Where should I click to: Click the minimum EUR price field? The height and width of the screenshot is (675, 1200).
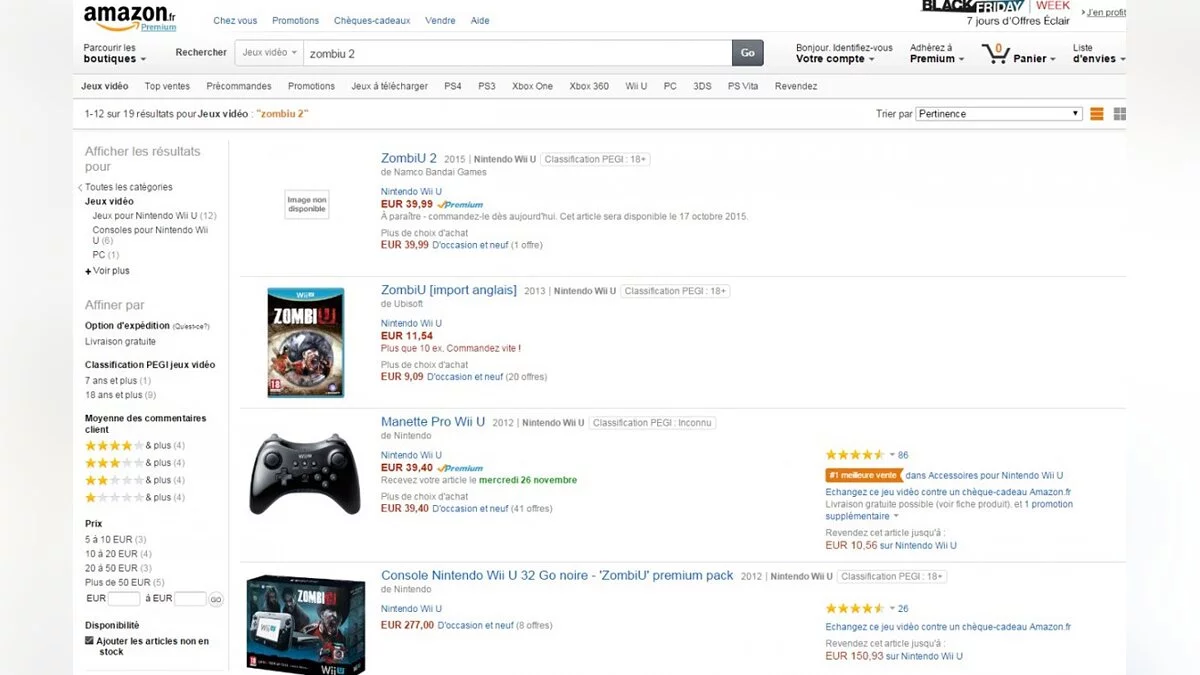click(x=124, y=599)
